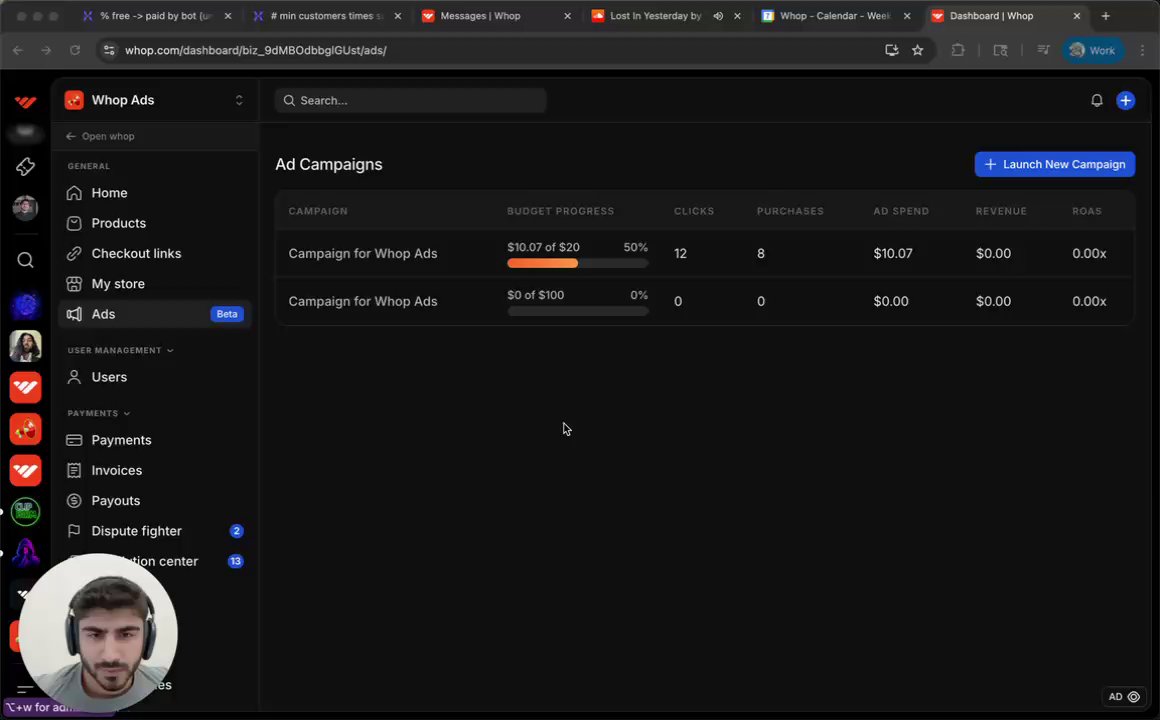Screen dimensions: 1160x720
Task: Click the browser address bar URL
Action: 255,50
